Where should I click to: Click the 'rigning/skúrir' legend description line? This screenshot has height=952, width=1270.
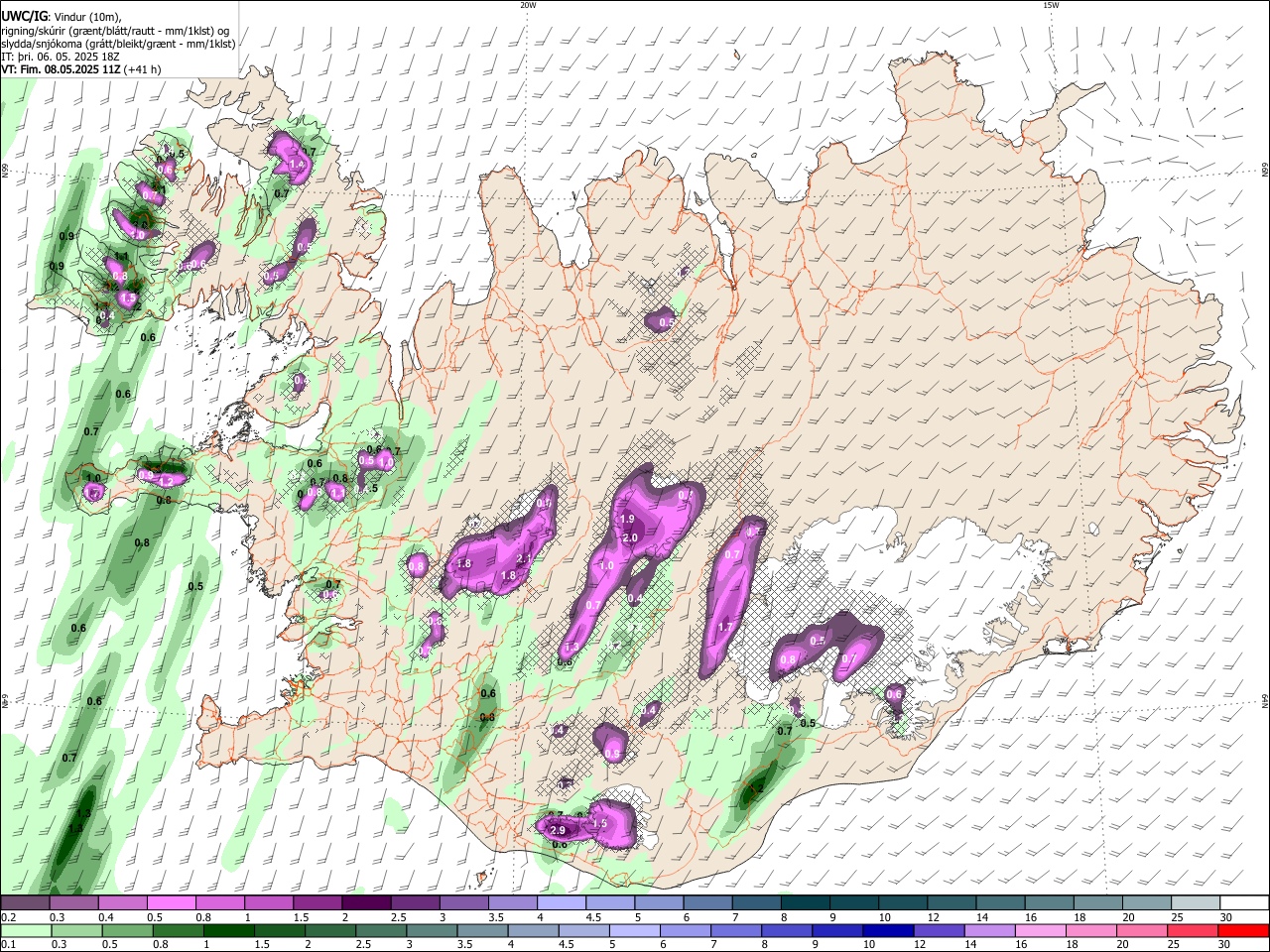click(117, 30)
